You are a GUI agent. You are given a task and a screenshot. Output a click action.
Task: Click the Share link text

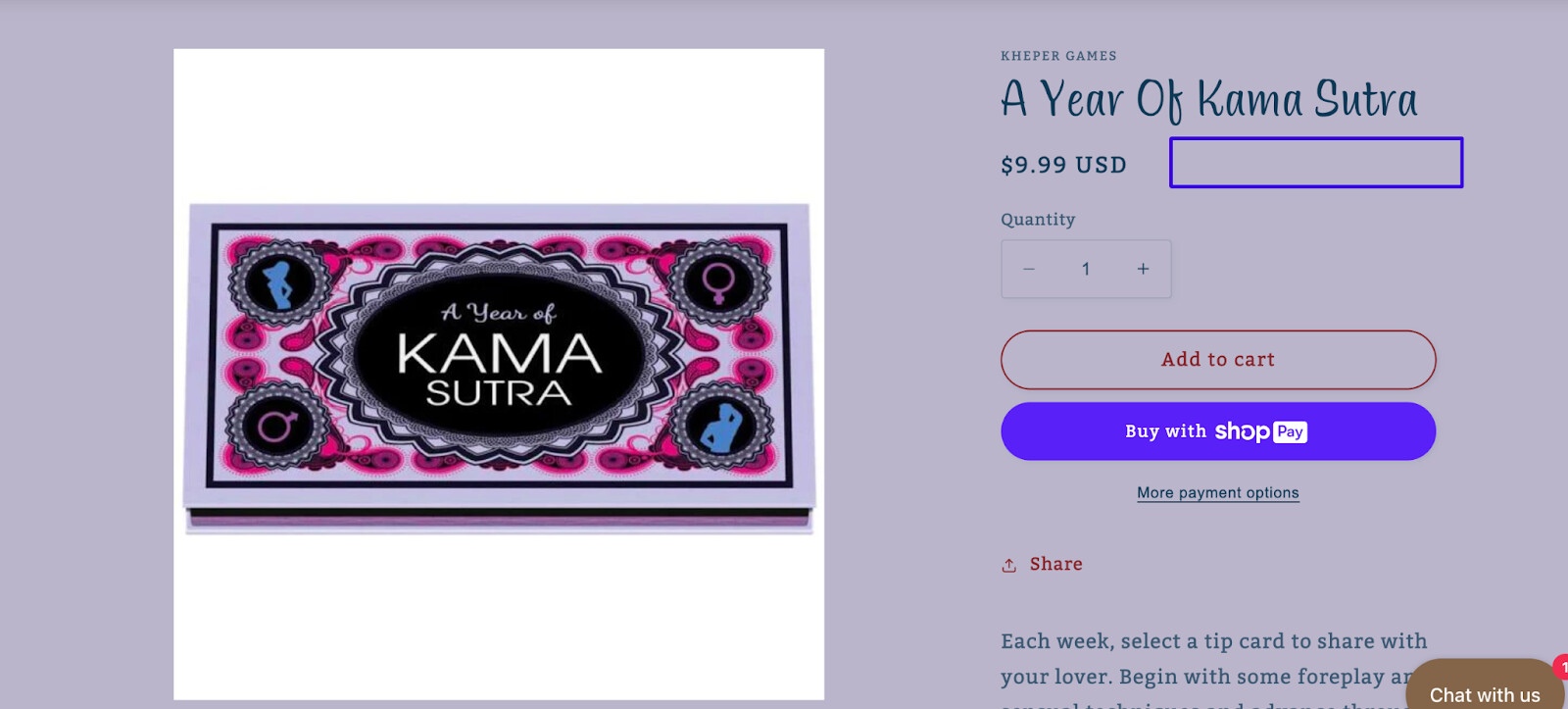pyautogui.click(x=1055, y=565)
